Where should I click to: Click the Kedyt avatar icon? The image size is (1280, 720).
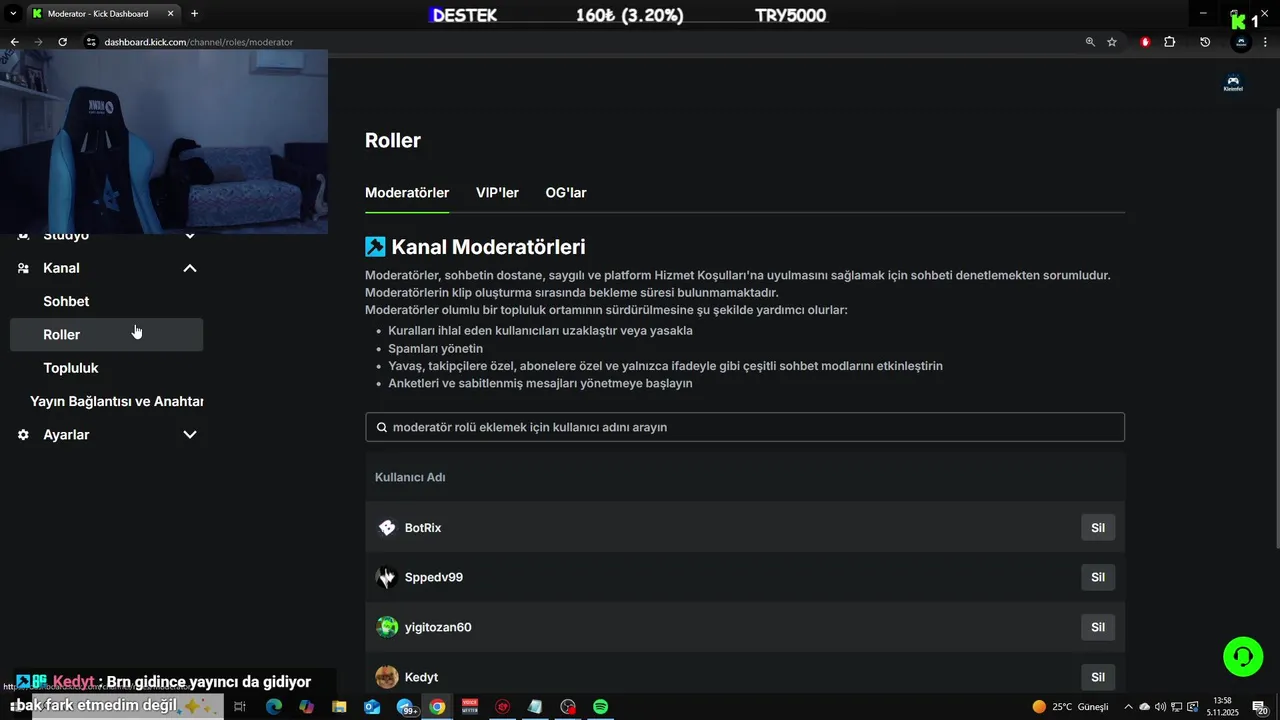point(387,677)
